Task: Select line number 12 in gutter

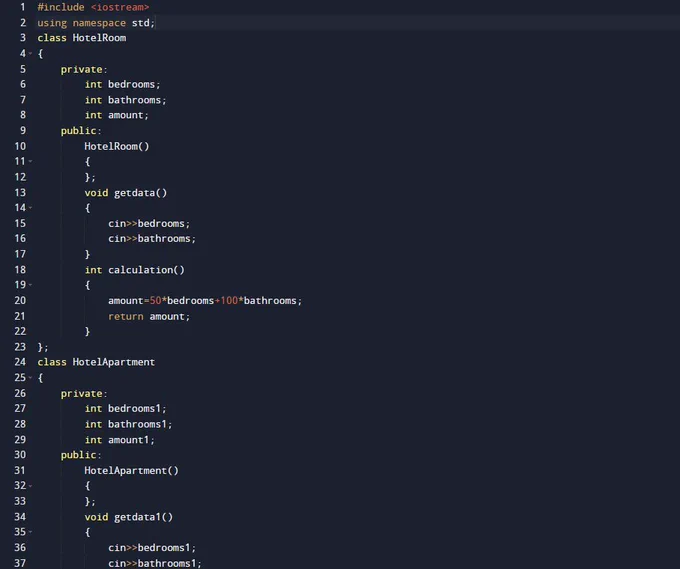Action: tap(20, 177)
